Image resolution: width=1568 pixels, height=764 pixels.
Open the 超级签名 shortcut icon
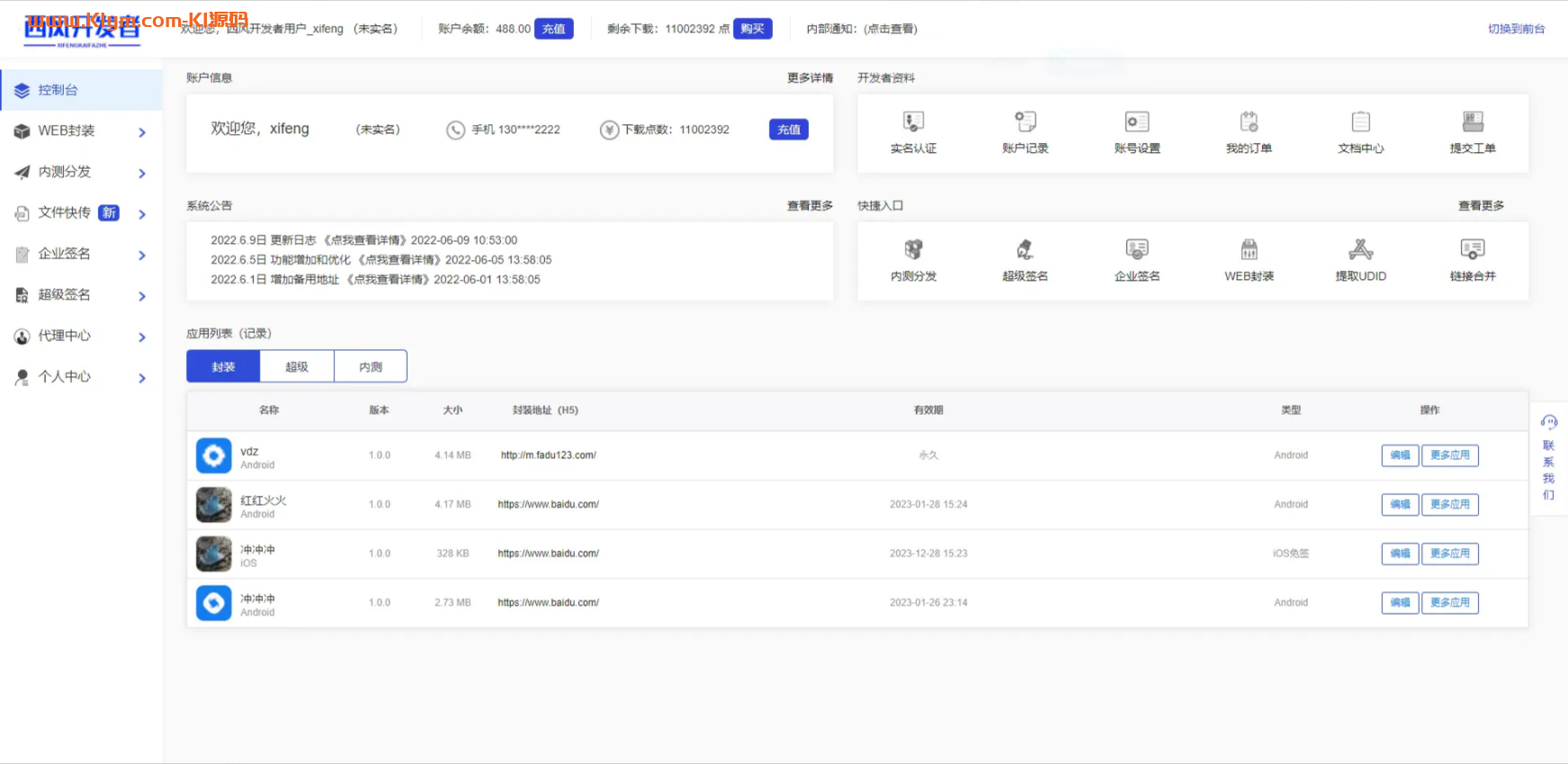coord(1025,250)
